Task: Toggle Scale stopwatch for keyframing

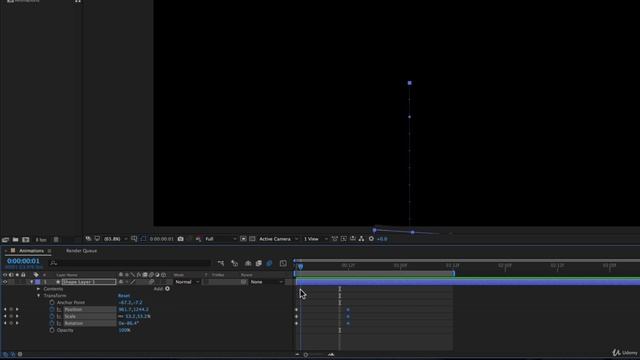Action: [x=52, y=316]
